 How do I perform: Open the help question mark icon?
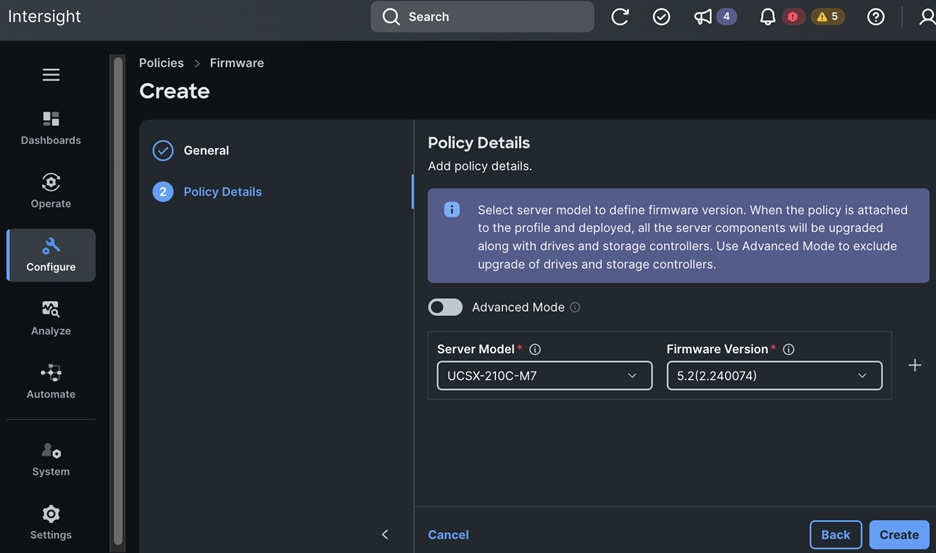(875, 17)
